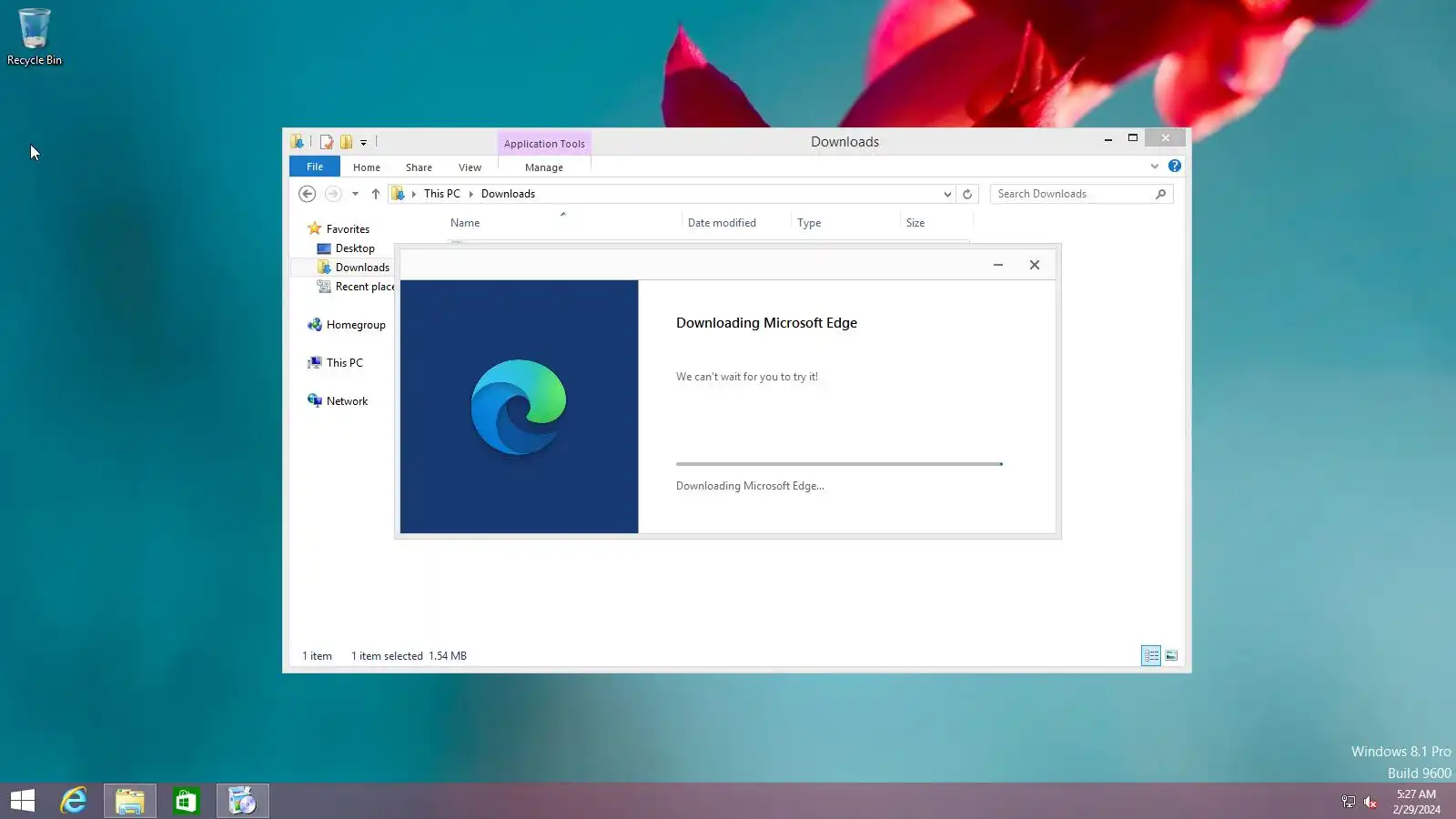
Task: Open the taskbar clock and date
Action: click(x=1417, y=802)
